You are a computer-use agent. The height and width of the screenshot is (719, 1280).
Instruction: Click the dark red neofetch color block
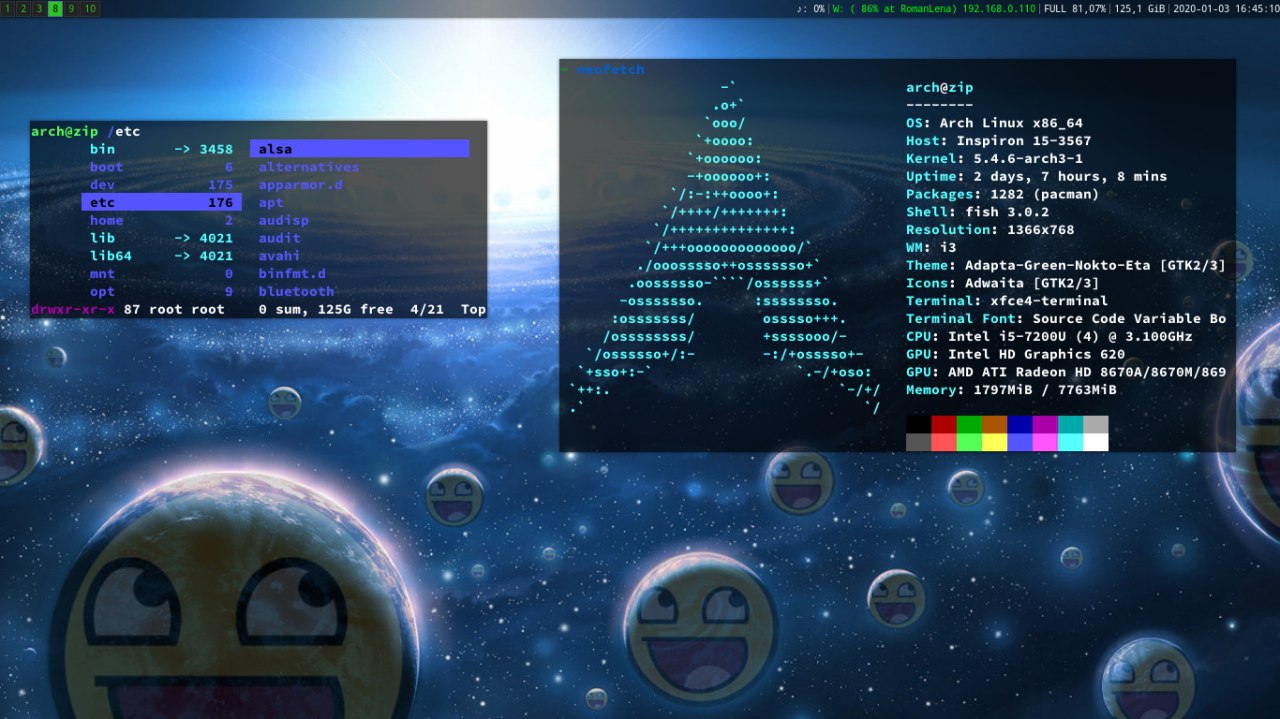[x=944, y=424]
